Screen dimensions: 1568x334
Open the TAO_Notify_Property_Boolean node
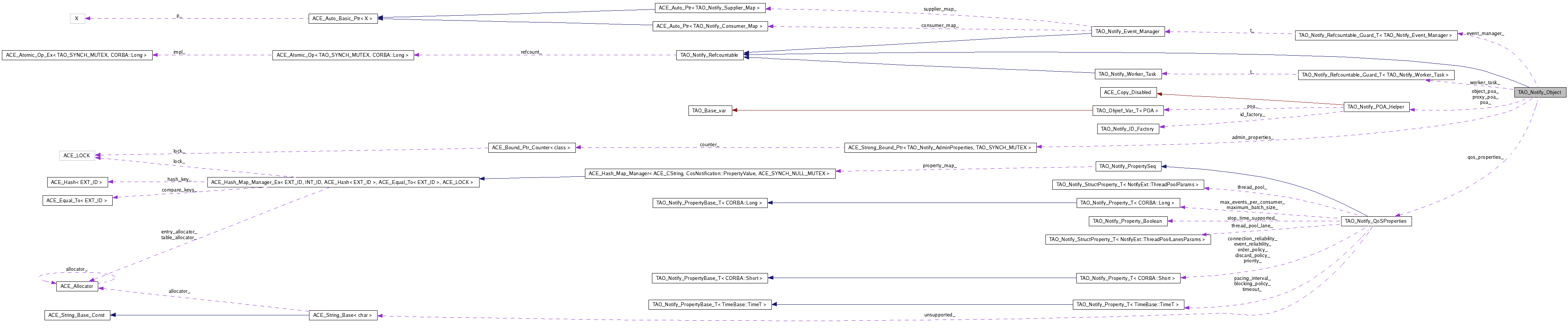coord(1127,221)
